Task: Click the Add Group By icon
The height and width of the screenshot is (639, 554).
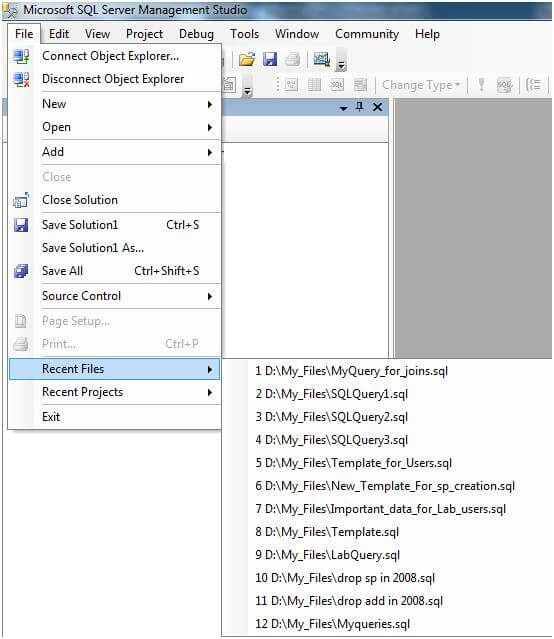Action: (x=533, y=85)
